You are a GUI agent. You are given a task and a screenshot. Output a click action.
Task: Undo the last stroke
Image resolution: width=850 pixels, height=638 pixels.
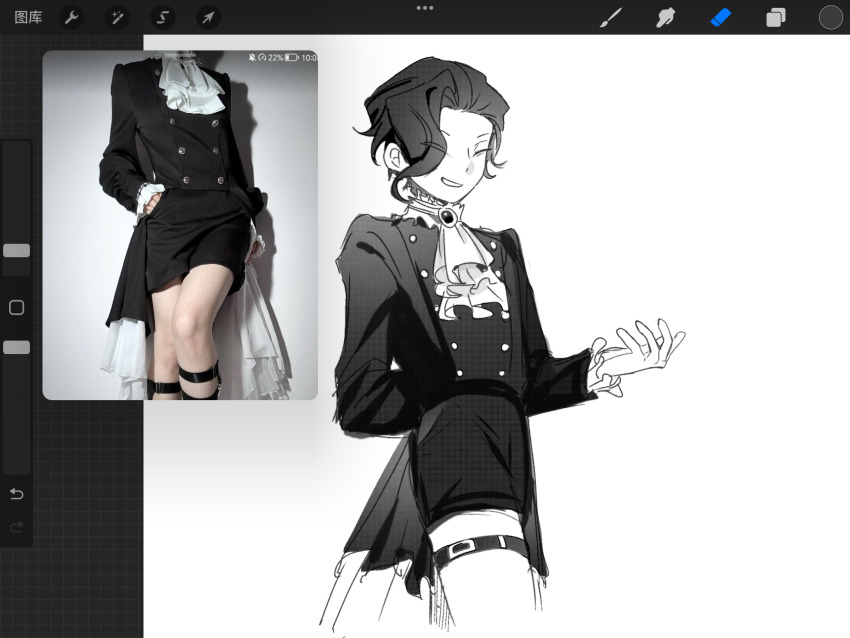(16, 494)
